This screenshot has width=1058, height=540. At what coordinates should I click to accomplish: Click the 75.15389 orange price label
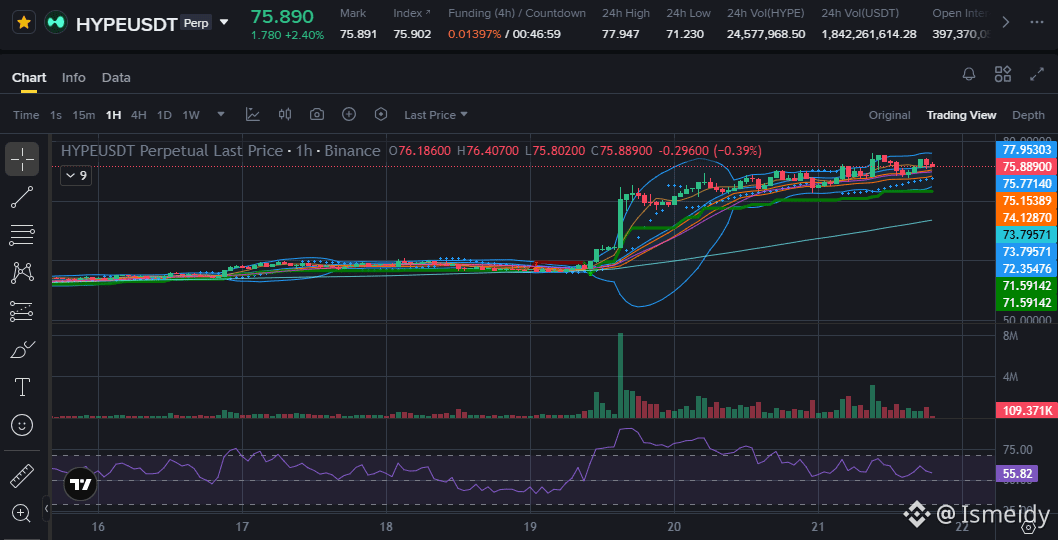[1027, 200]
